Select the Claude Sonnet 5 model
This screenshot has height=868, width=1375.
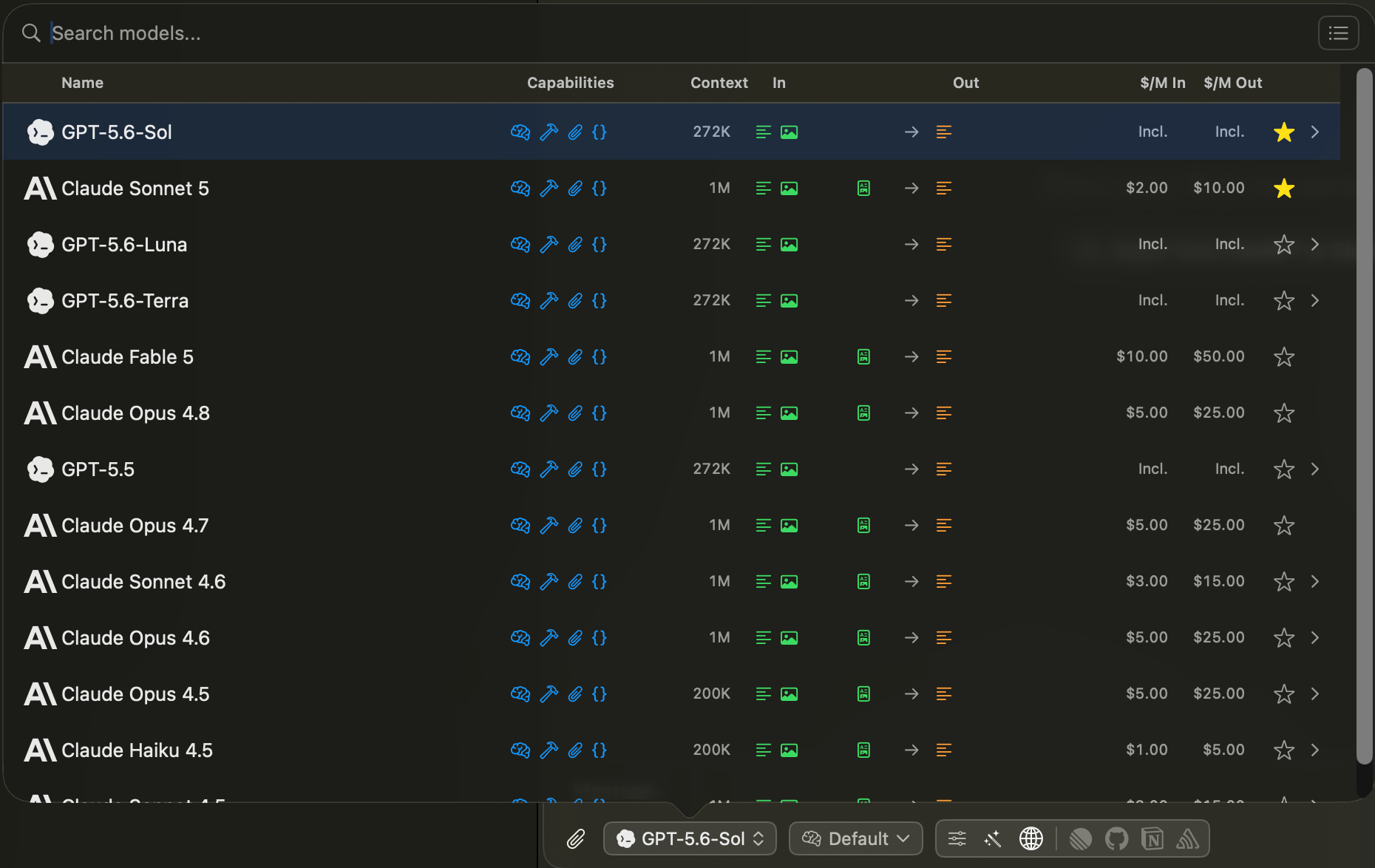pyautogui.click(x=671, y=188)
